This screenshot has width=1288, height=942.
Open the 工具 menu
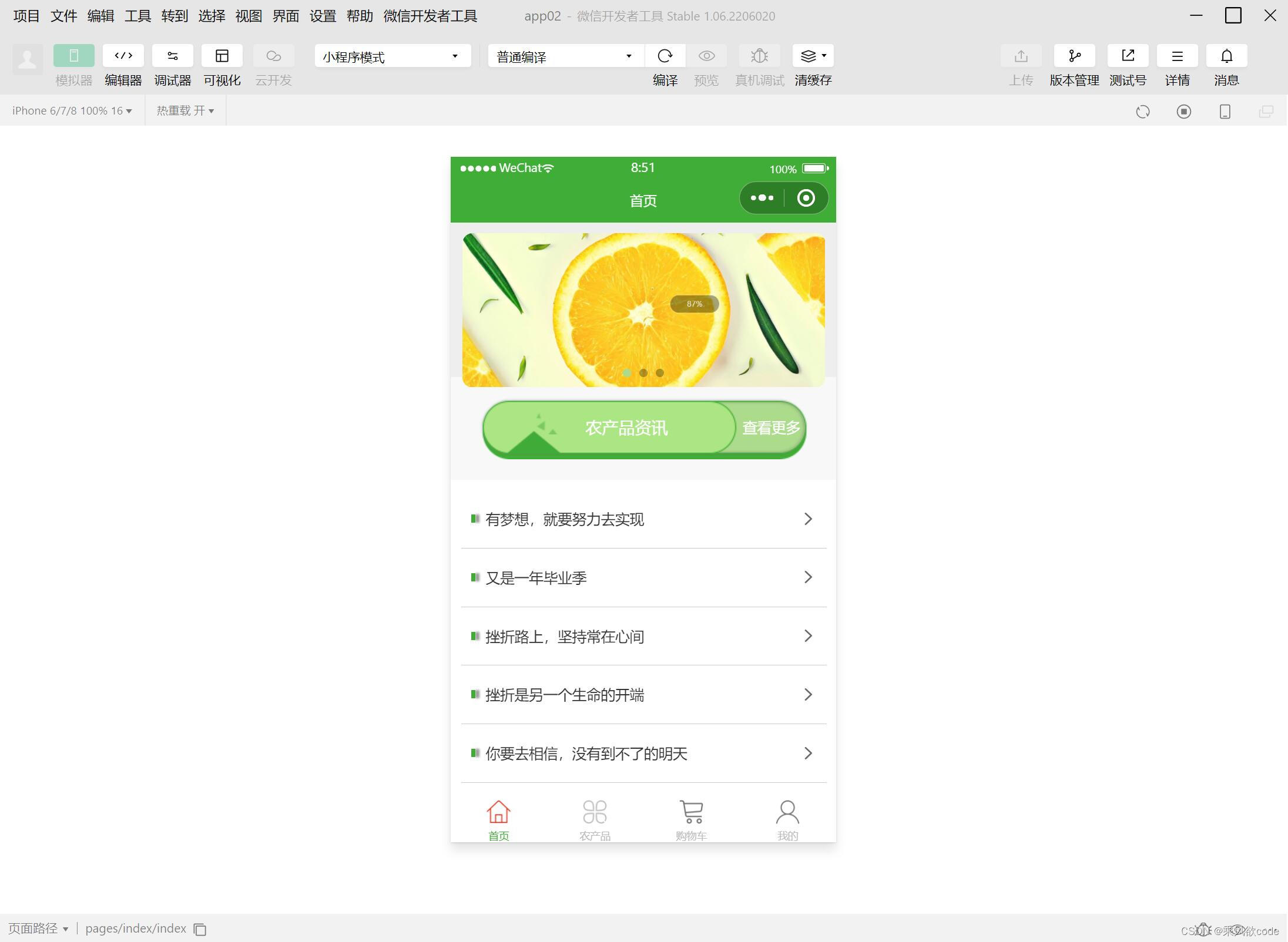pyautogui.click(x=137, y=16)
